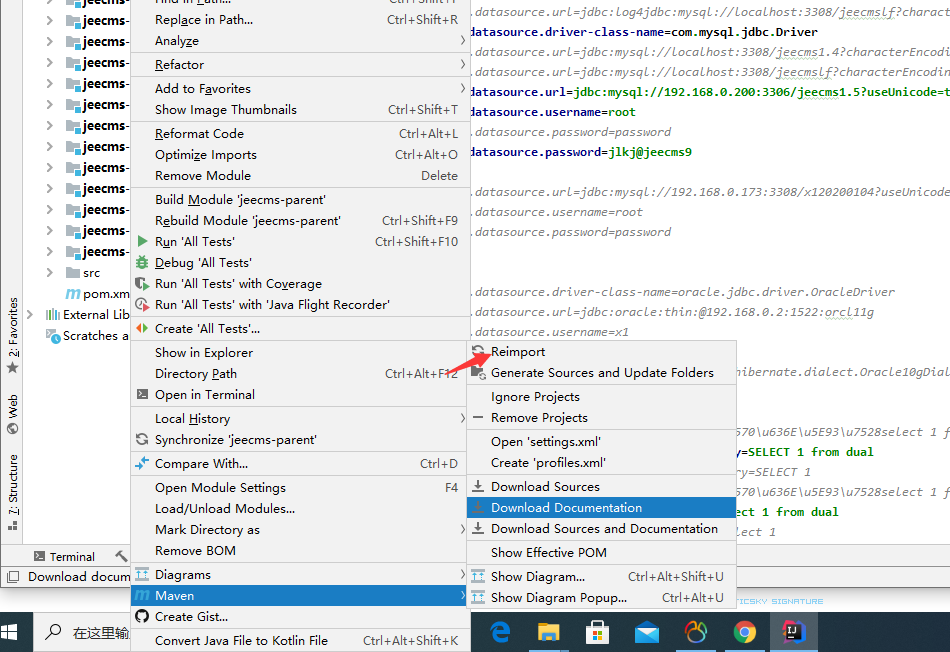The height and width of the screenshot is (652, 950).
Task: Click the Show Diagram icon
Action: coord(478,577)
